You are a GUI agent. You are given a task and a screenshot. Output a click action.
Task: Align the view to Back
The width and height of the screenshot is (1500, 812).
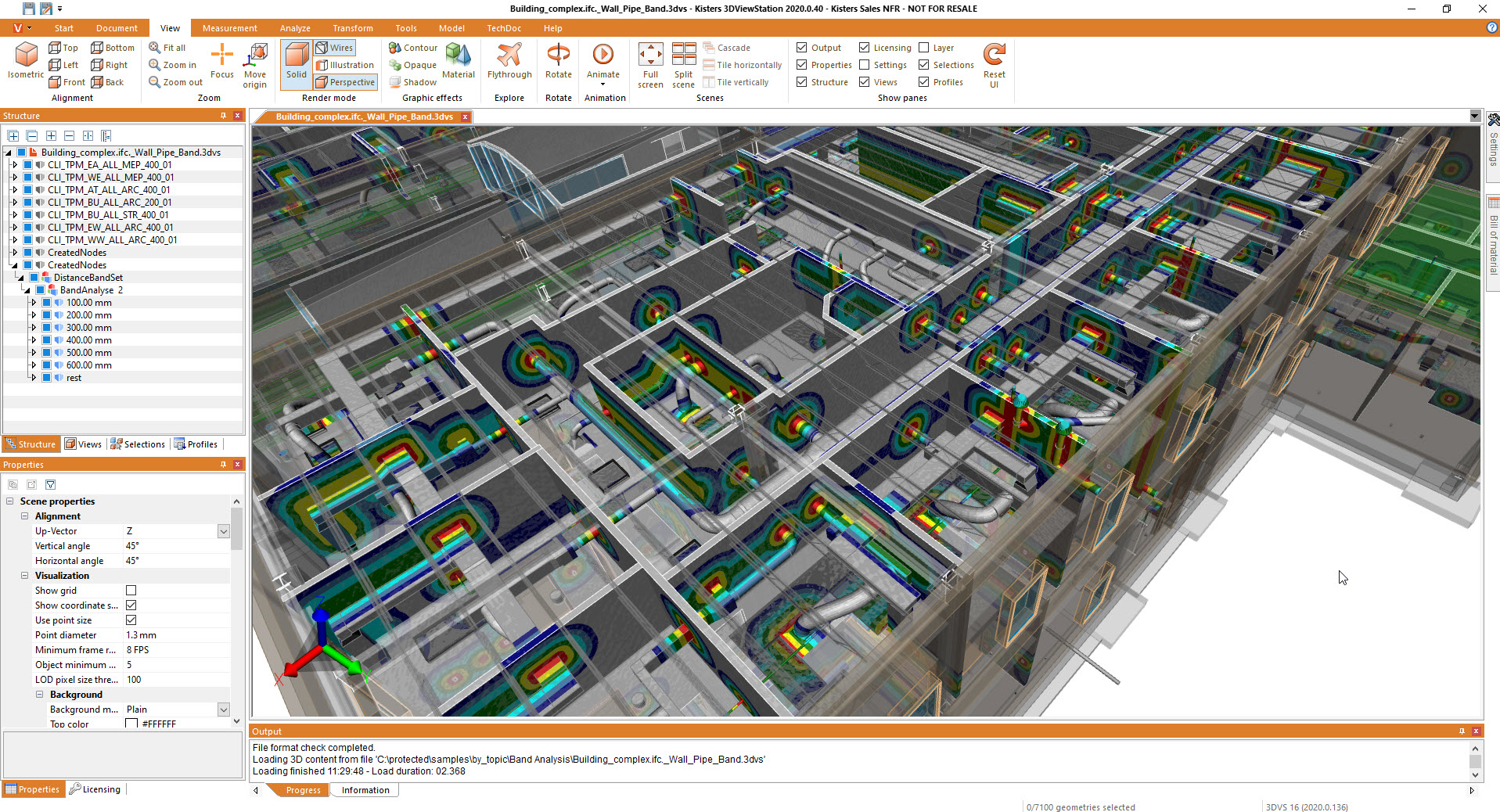(107, 82)
